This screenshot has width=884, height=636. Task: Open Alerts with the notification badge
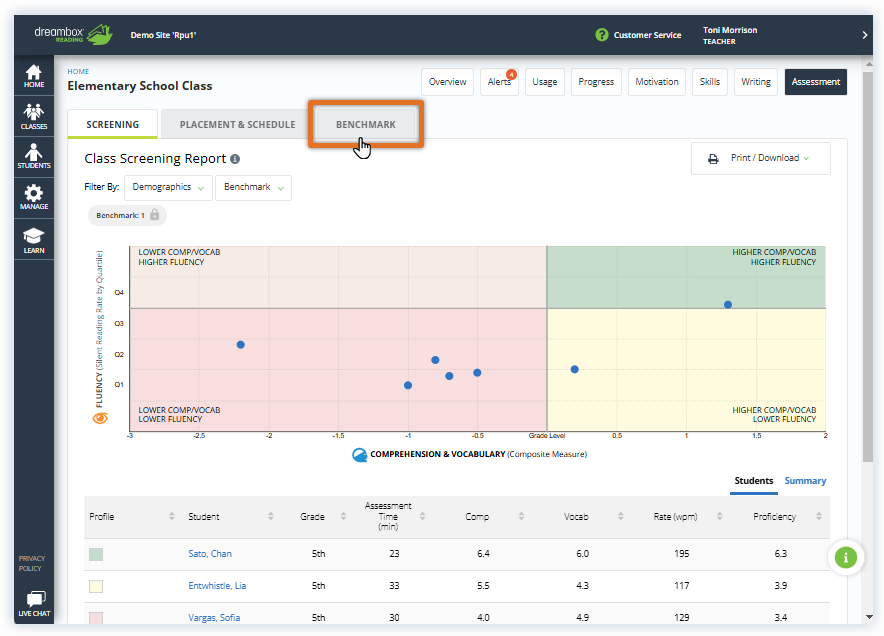coord(499,82)
